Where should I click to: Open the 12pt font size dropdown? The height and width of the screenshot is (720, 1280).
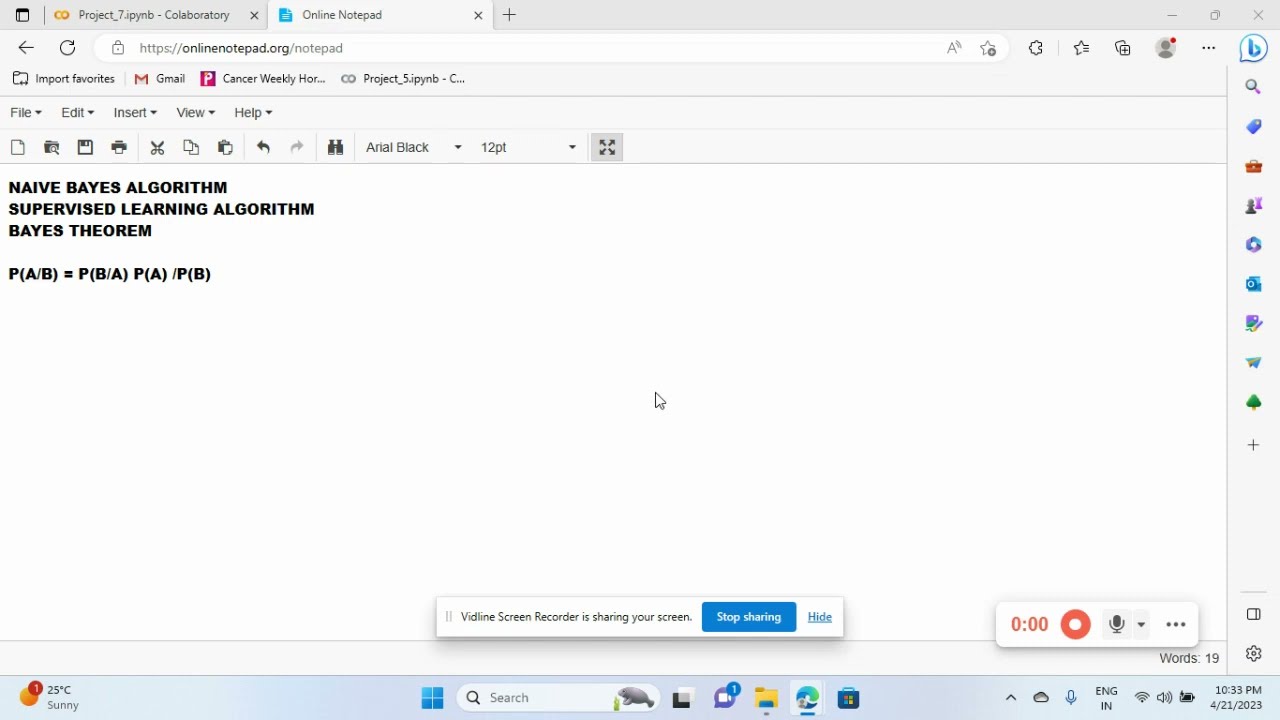528,147
